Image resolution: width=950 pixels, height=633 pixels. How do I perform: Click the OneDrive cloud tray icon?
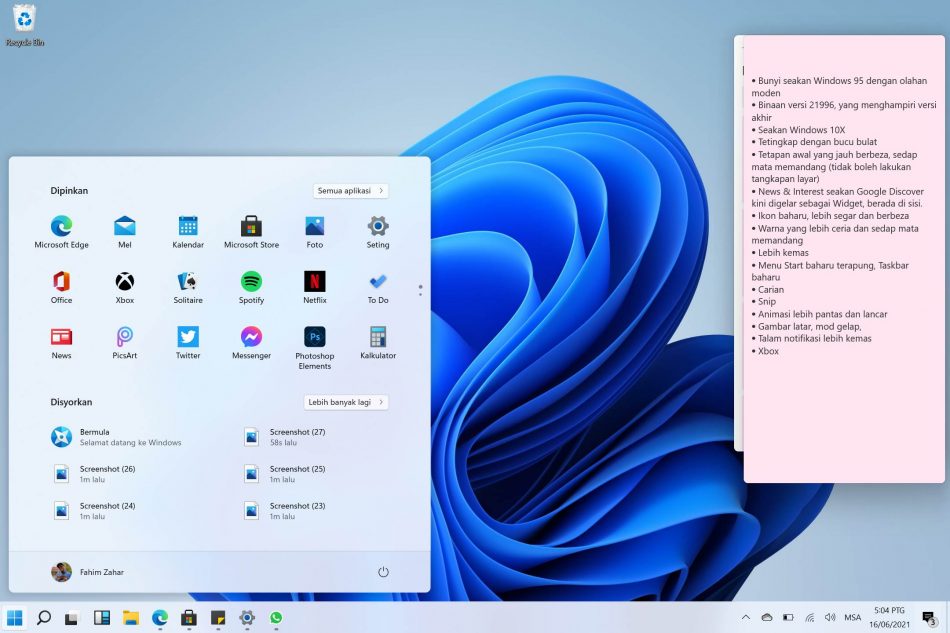tap(767, 617)
